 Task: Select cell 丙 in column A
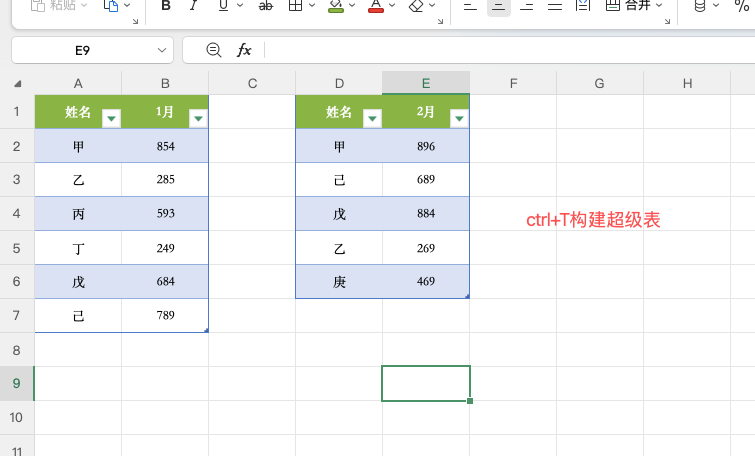78,214
